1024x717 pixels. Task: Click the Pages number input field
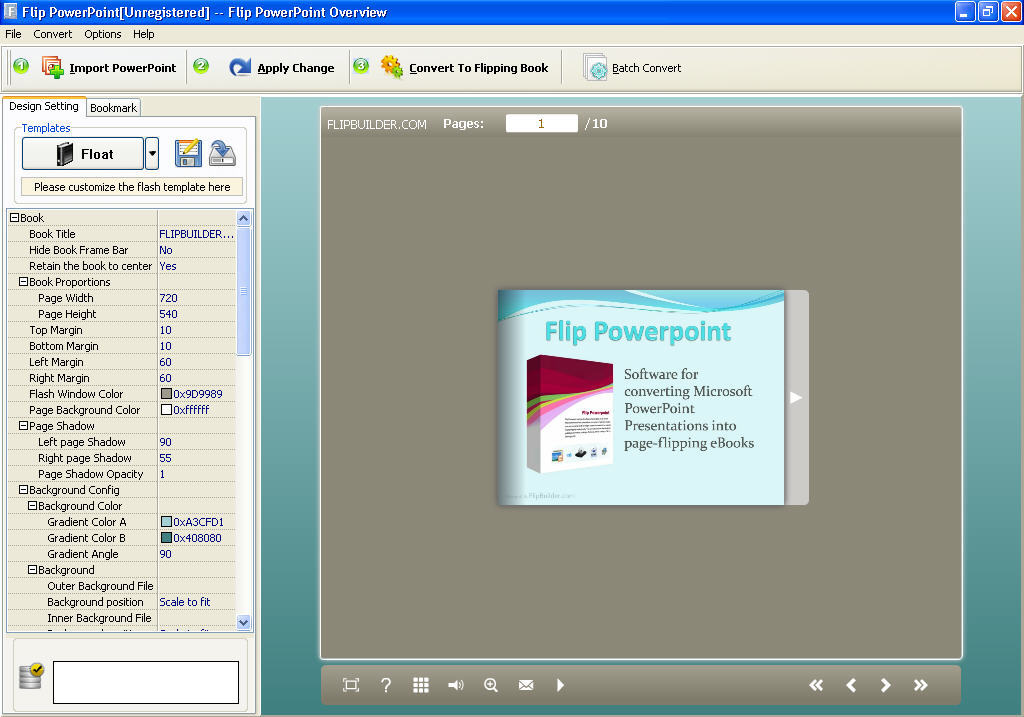(541, 123)
